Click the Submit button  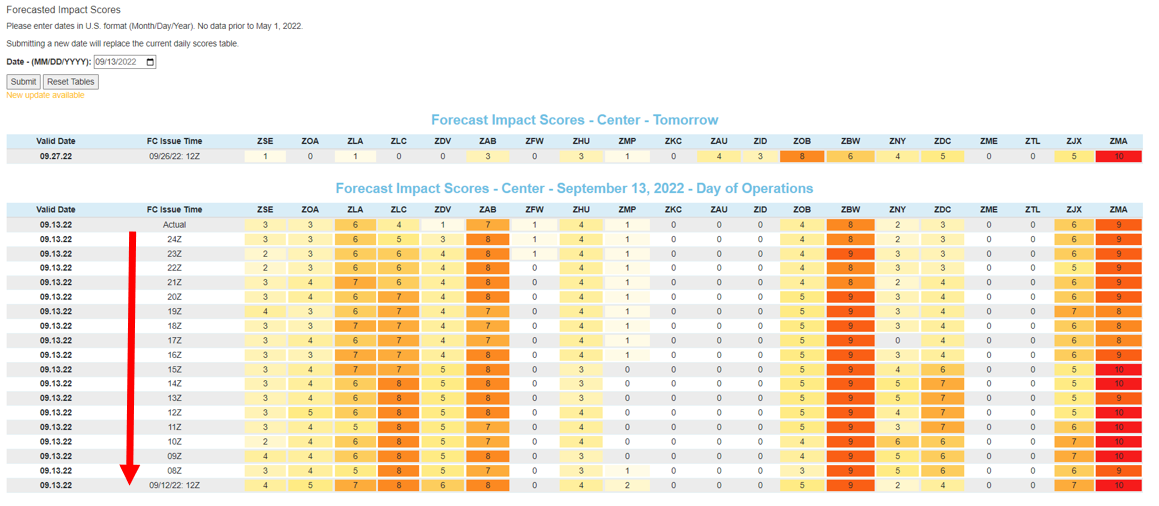[23, 82]
